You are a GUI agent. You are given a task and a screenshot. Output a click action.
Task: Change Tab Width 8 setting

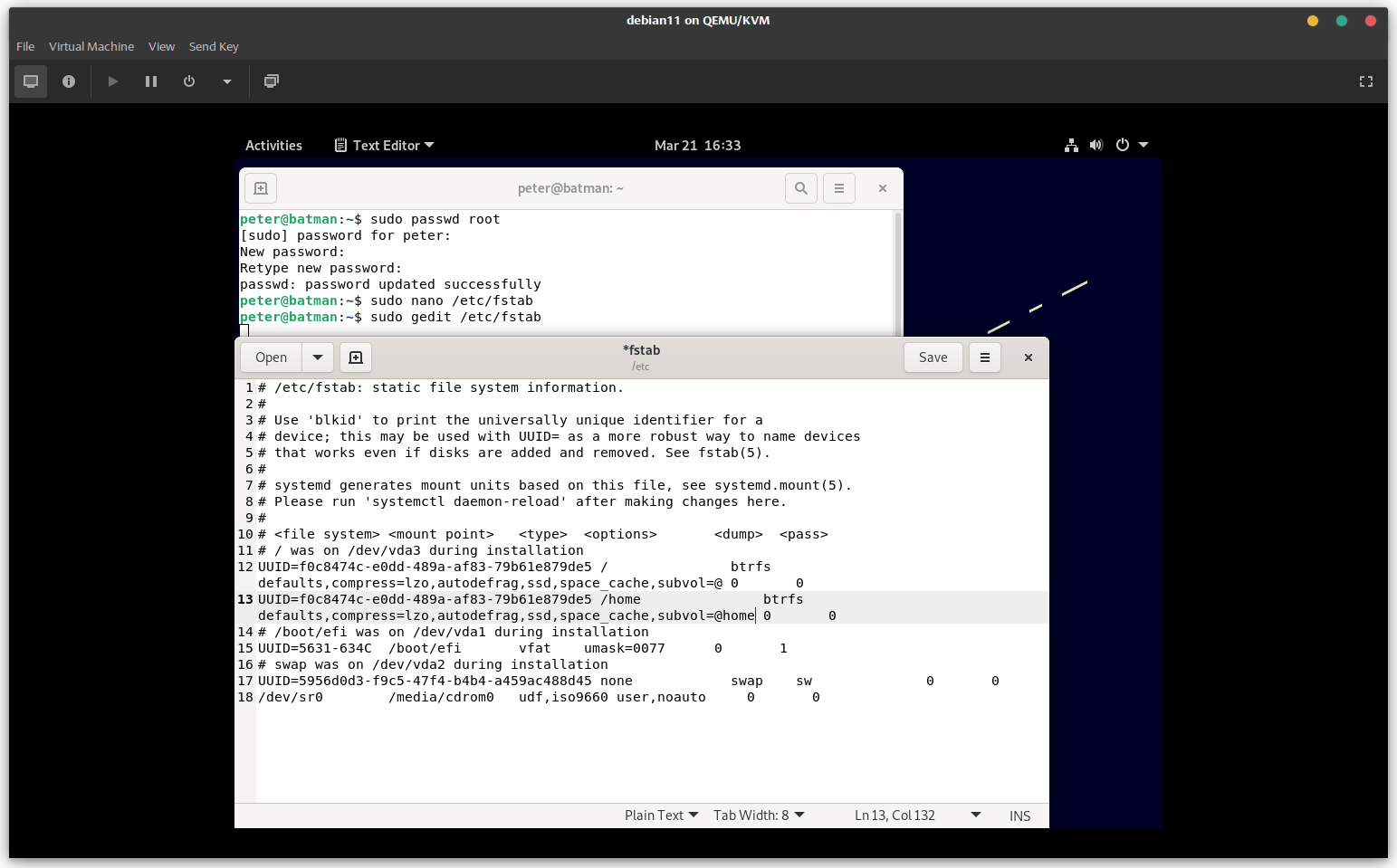[759, 816]
